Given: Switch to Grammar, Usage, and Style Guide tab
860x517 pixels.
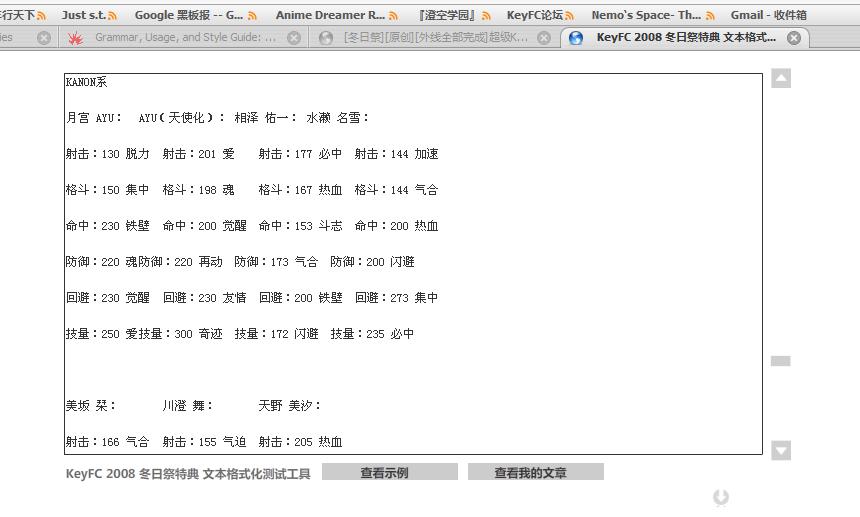Looking at the screenshot, I should (183, 37).
